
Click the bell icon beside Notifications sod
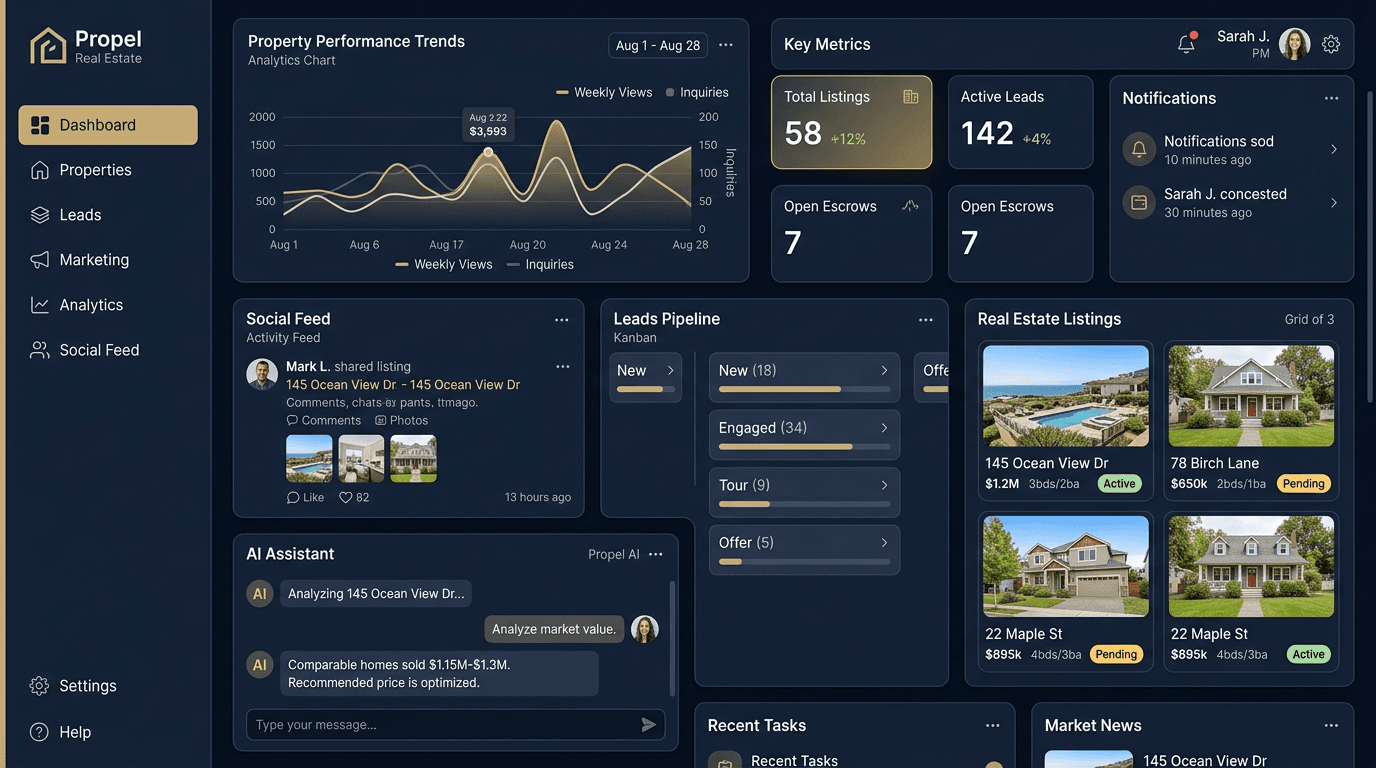pos(1138,150)
